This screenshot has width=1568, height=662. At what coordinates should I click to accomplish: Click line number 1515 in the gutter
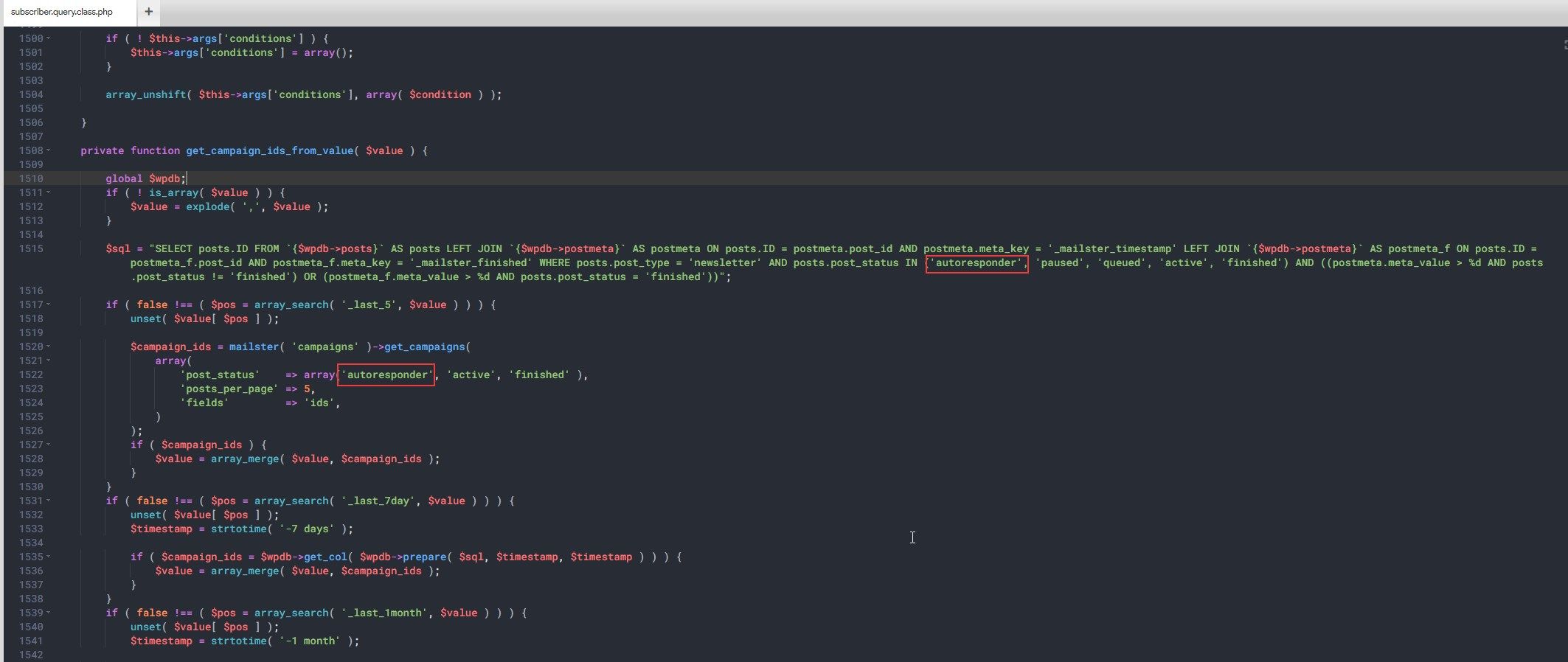pos(30,248)
